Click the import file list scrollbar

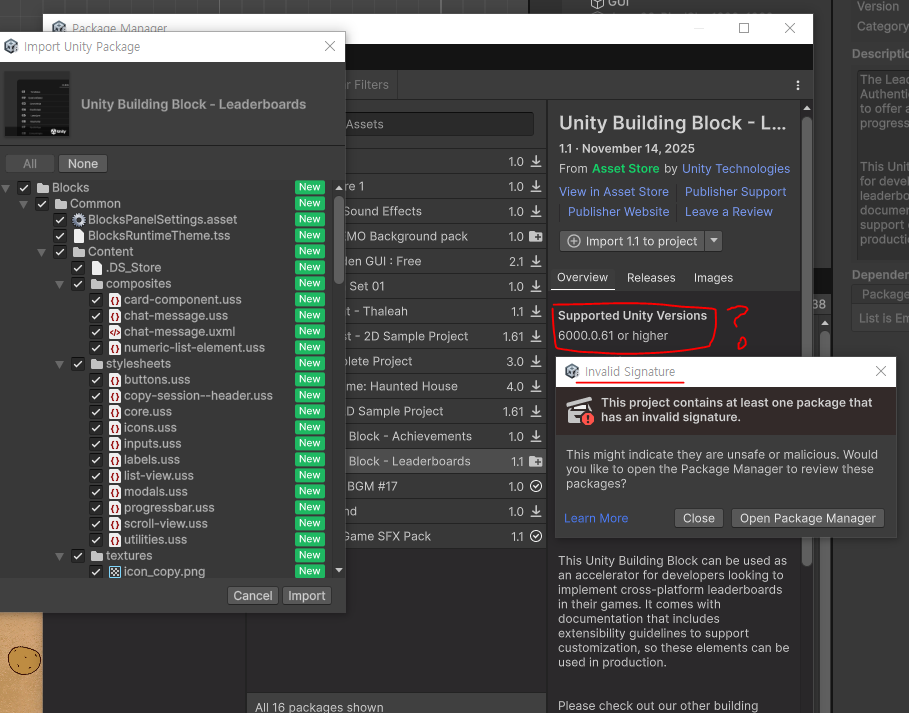pos(339,240)
